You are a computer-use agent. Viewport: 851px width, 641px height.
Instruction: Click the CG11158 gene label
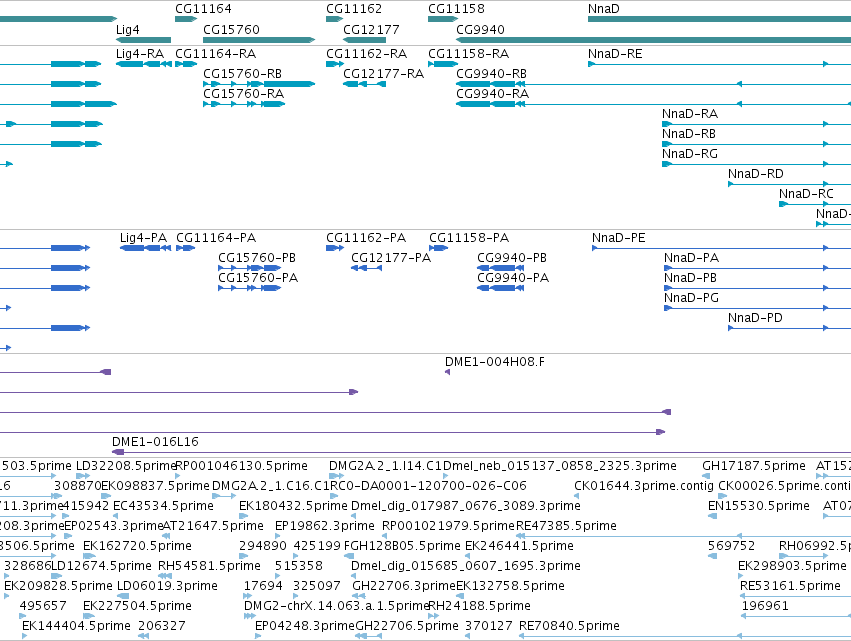pos(456,9)
